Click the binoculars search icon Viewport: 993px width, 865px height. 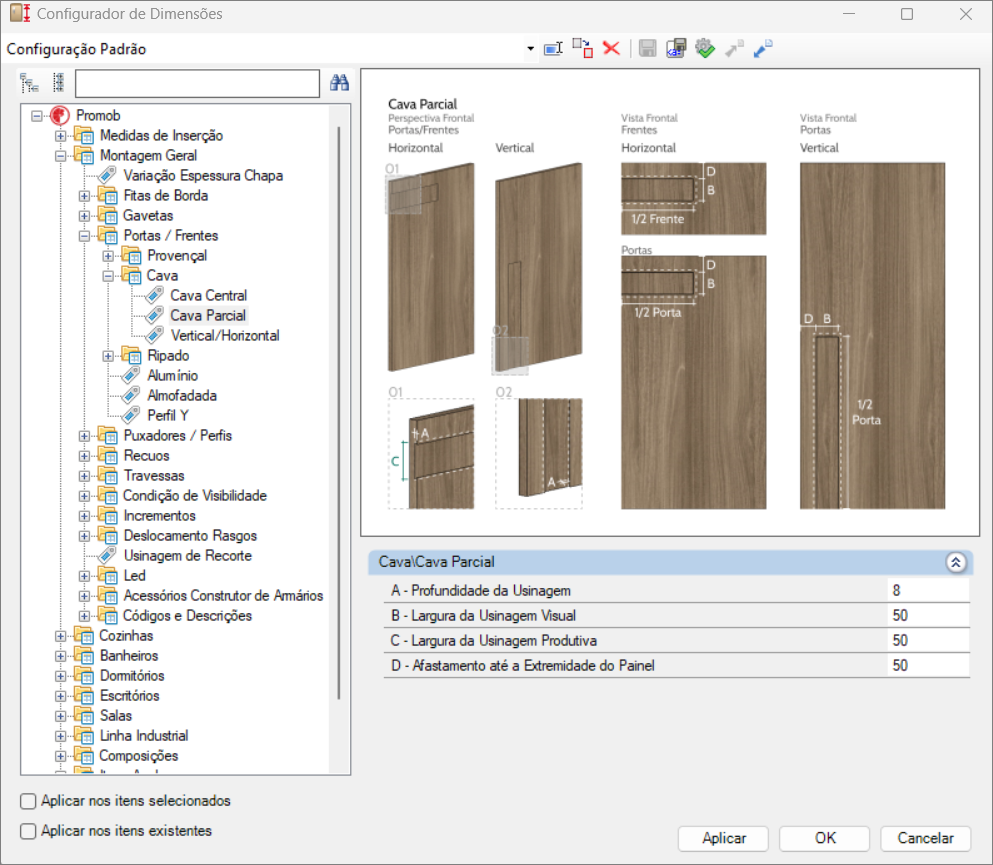pos(339,82)
